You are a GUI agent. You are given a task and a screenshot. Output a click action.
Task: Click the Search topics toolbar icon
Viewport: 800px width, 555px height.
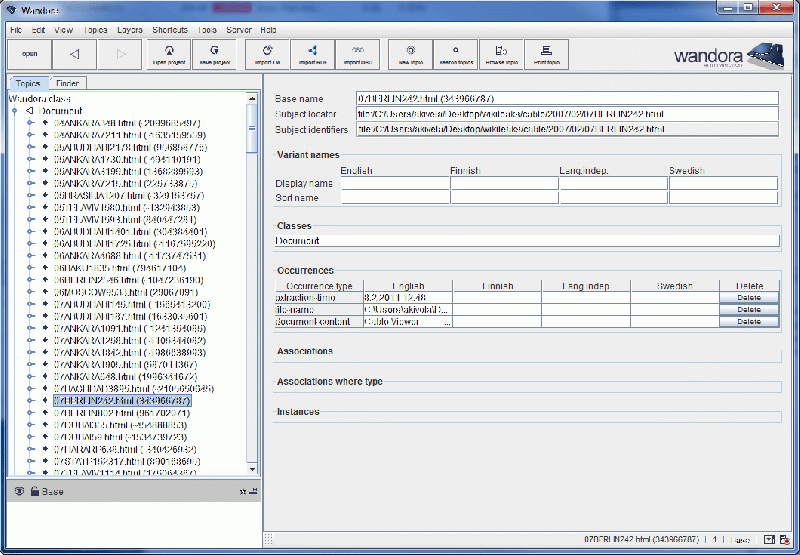pyautogui.click(x=455, y=53)
